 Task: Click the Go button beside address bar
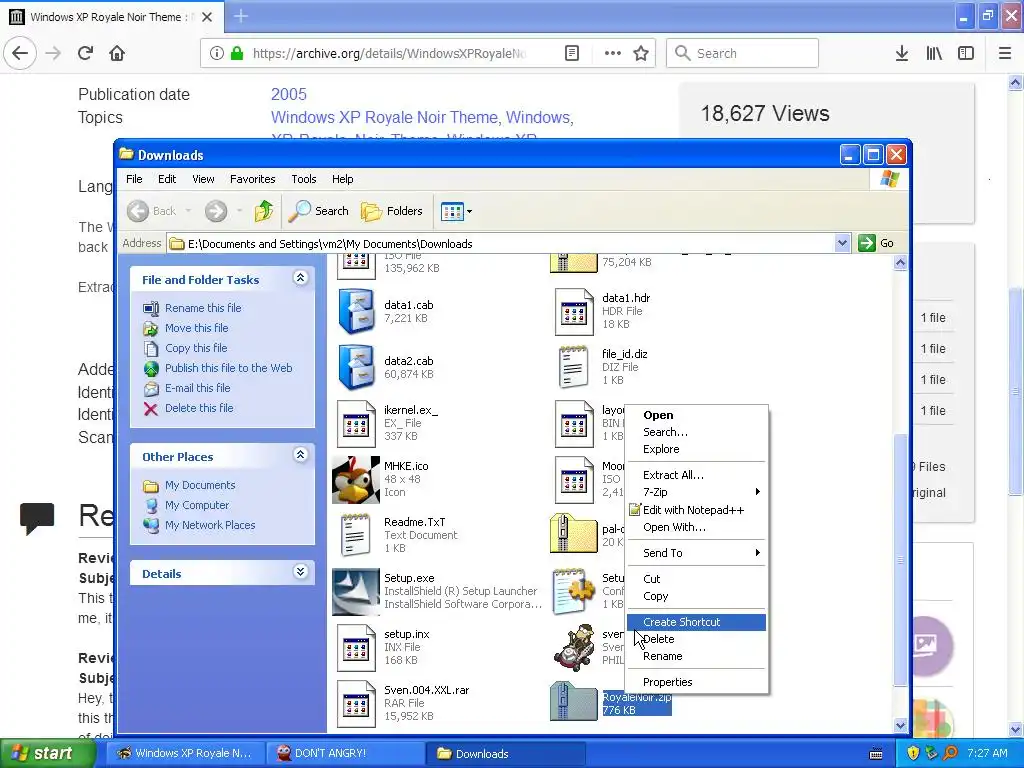pos(876,244)
